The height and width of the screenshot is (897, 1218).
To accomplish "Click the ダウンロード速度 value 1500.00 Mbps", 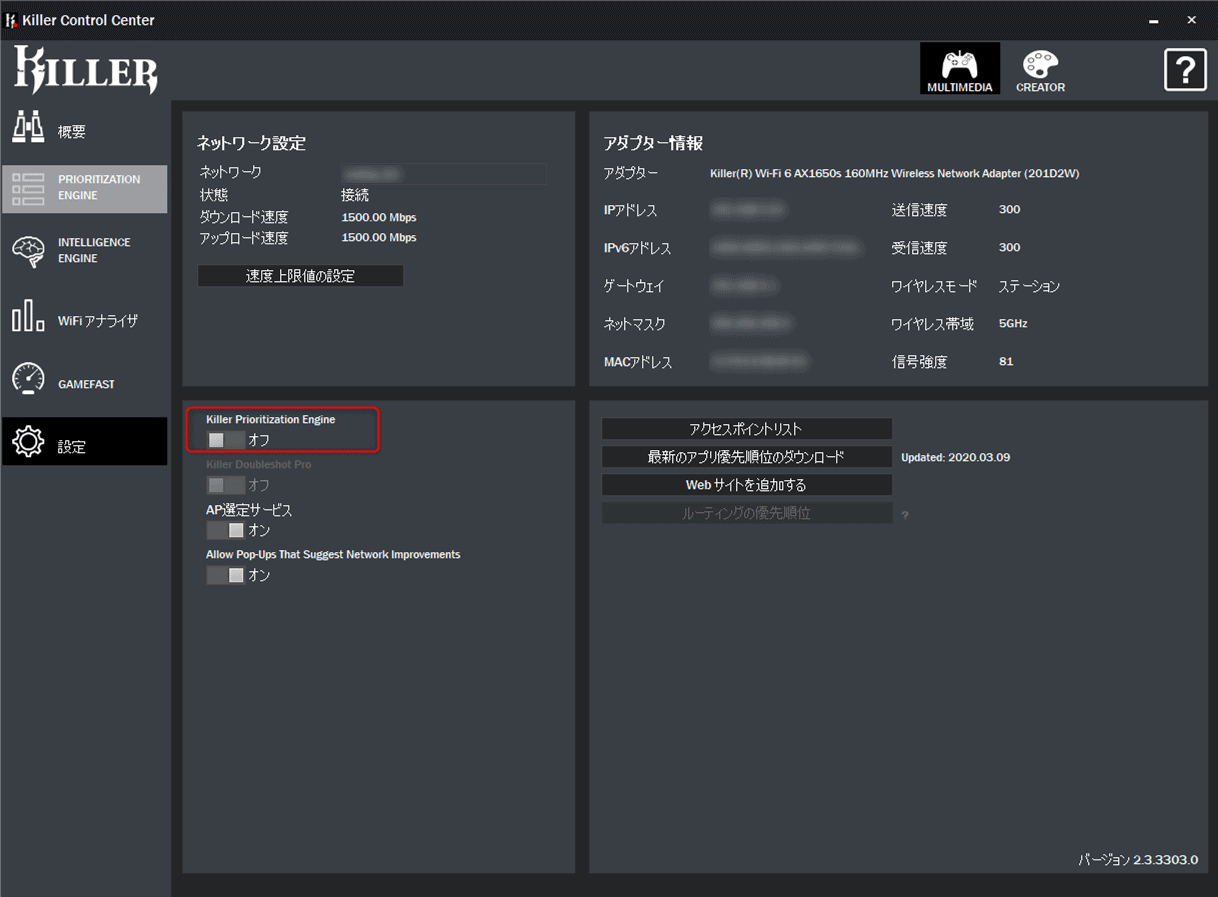I will (379, 217).
